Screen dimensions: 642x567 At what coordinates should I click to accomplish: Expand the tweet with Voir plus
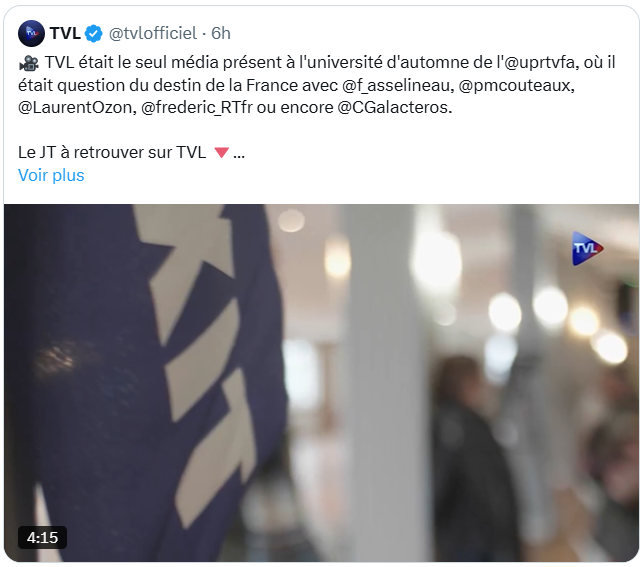(51, 175)
